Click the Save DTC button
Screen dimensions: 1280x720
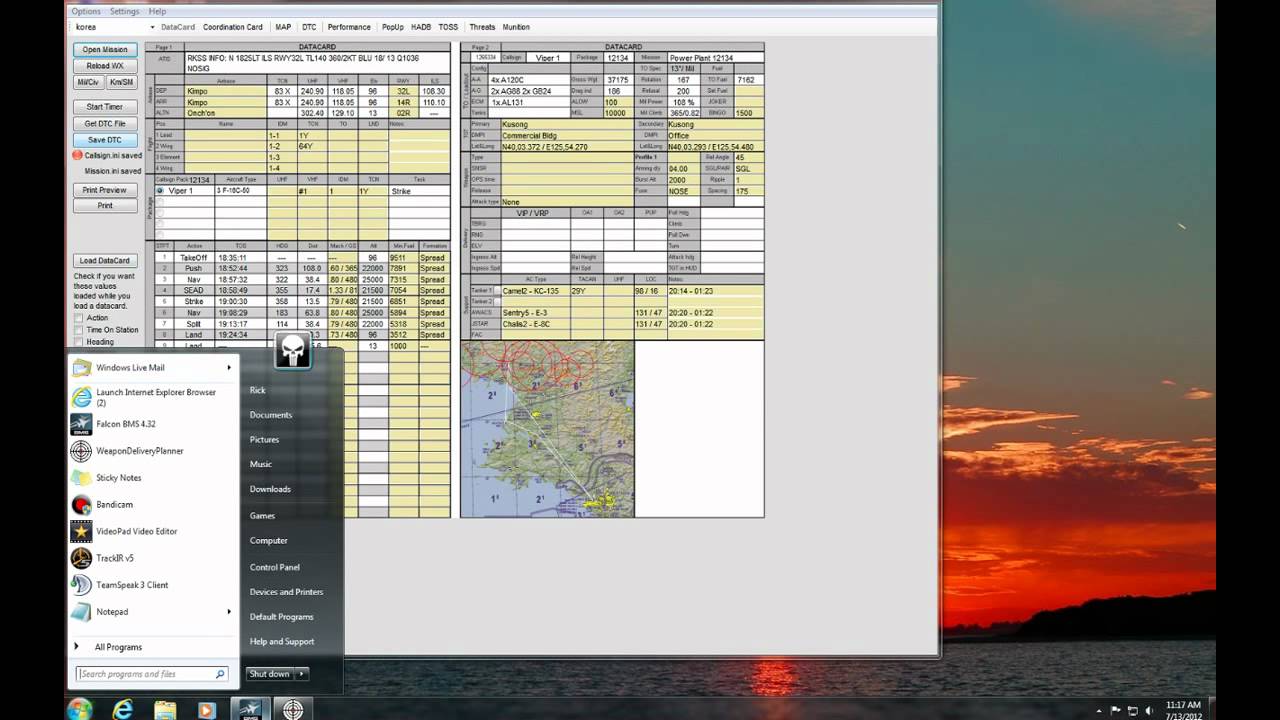pos(105,140)
